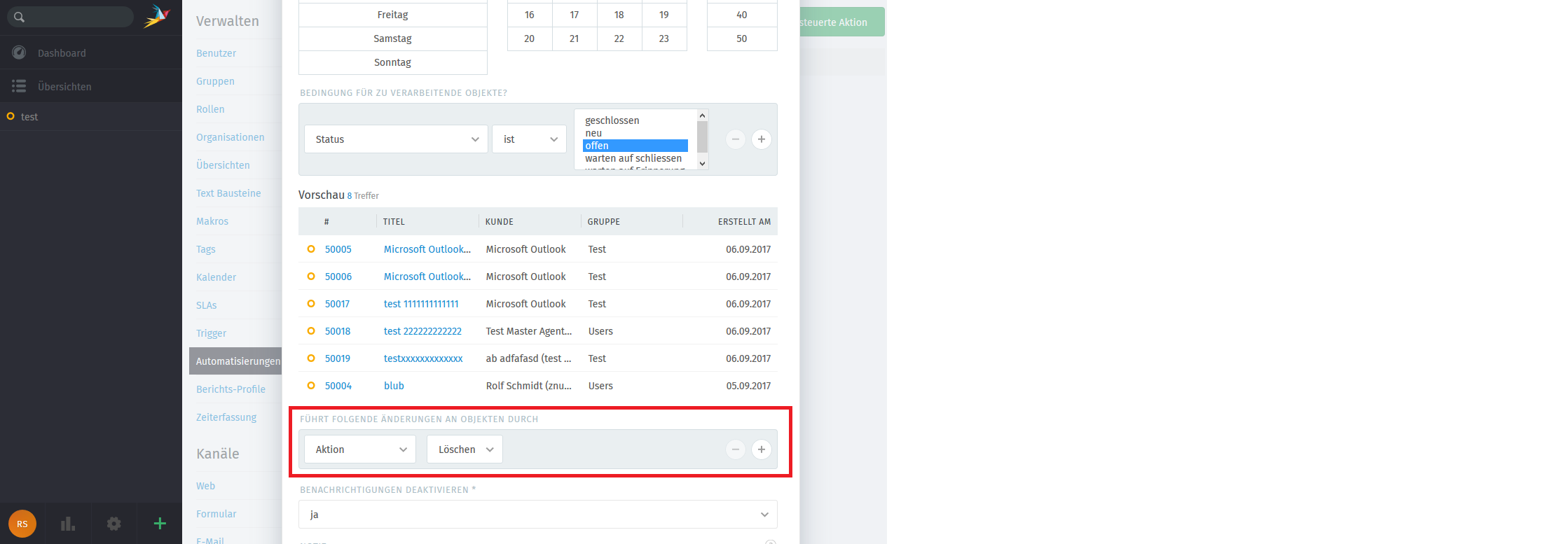
Task: Add a condition with plus button
Action: coord(762,139)
